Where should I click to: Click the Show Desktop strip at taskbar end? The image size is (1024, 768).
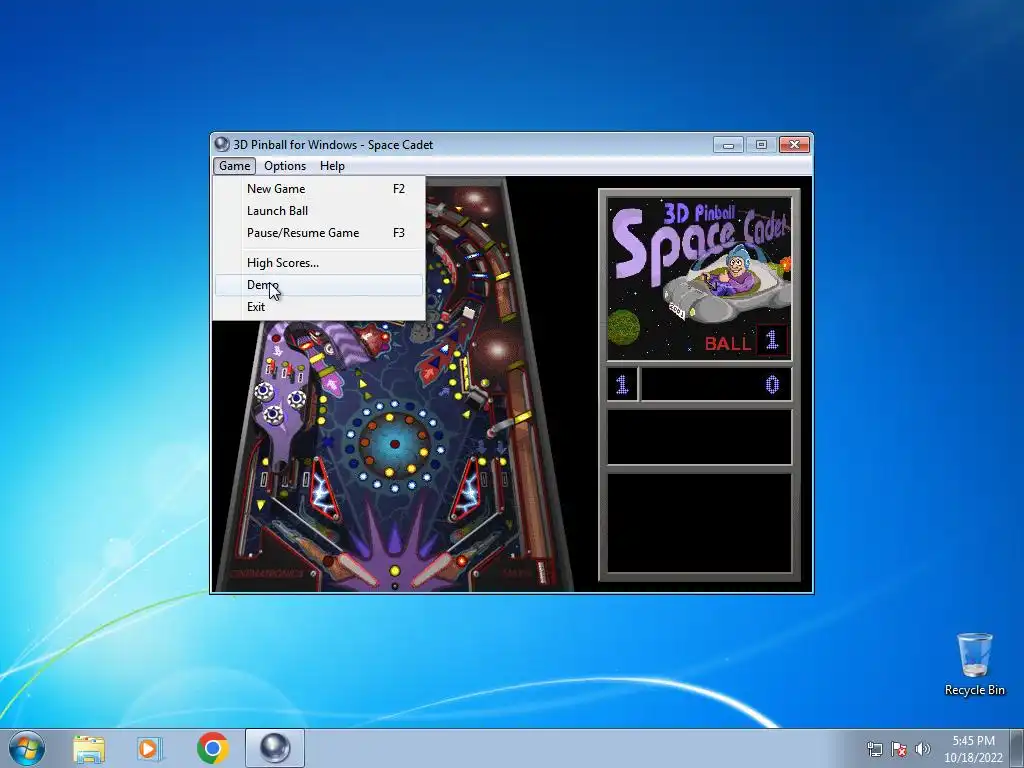click(1018, 748)
